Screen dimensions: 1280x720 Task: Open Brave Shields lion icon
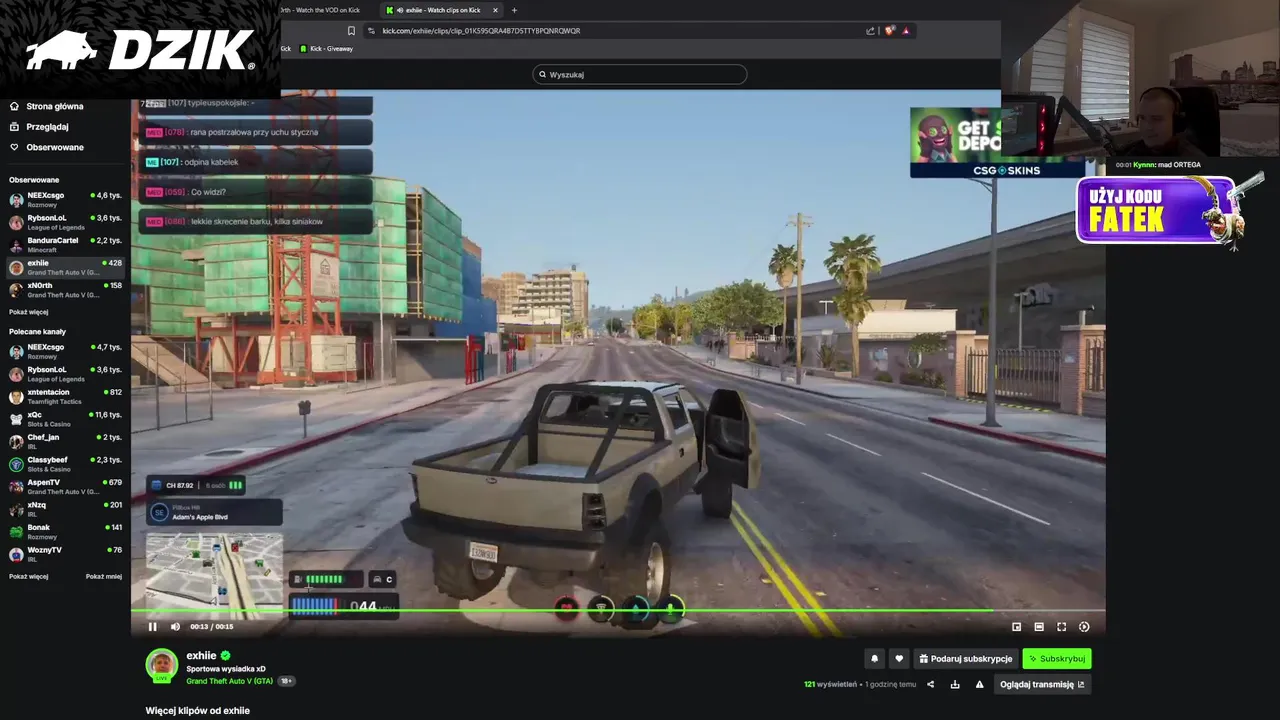click(889, 31)
